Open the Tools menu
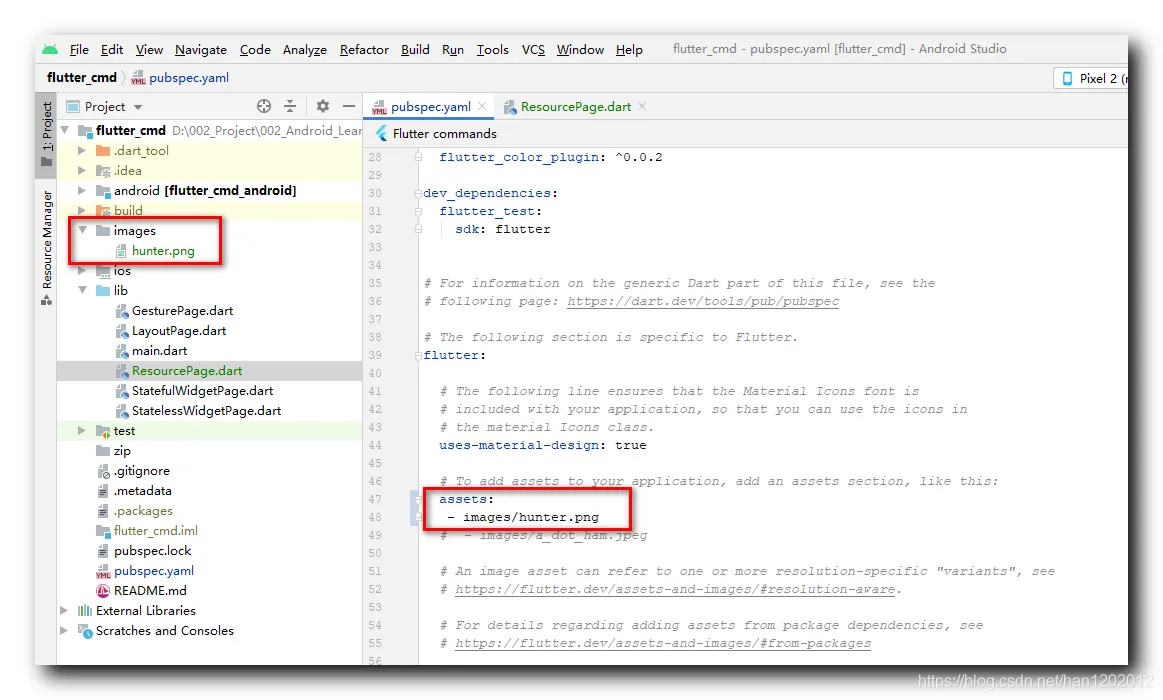1163x700 pixels. tap(492, 50)
